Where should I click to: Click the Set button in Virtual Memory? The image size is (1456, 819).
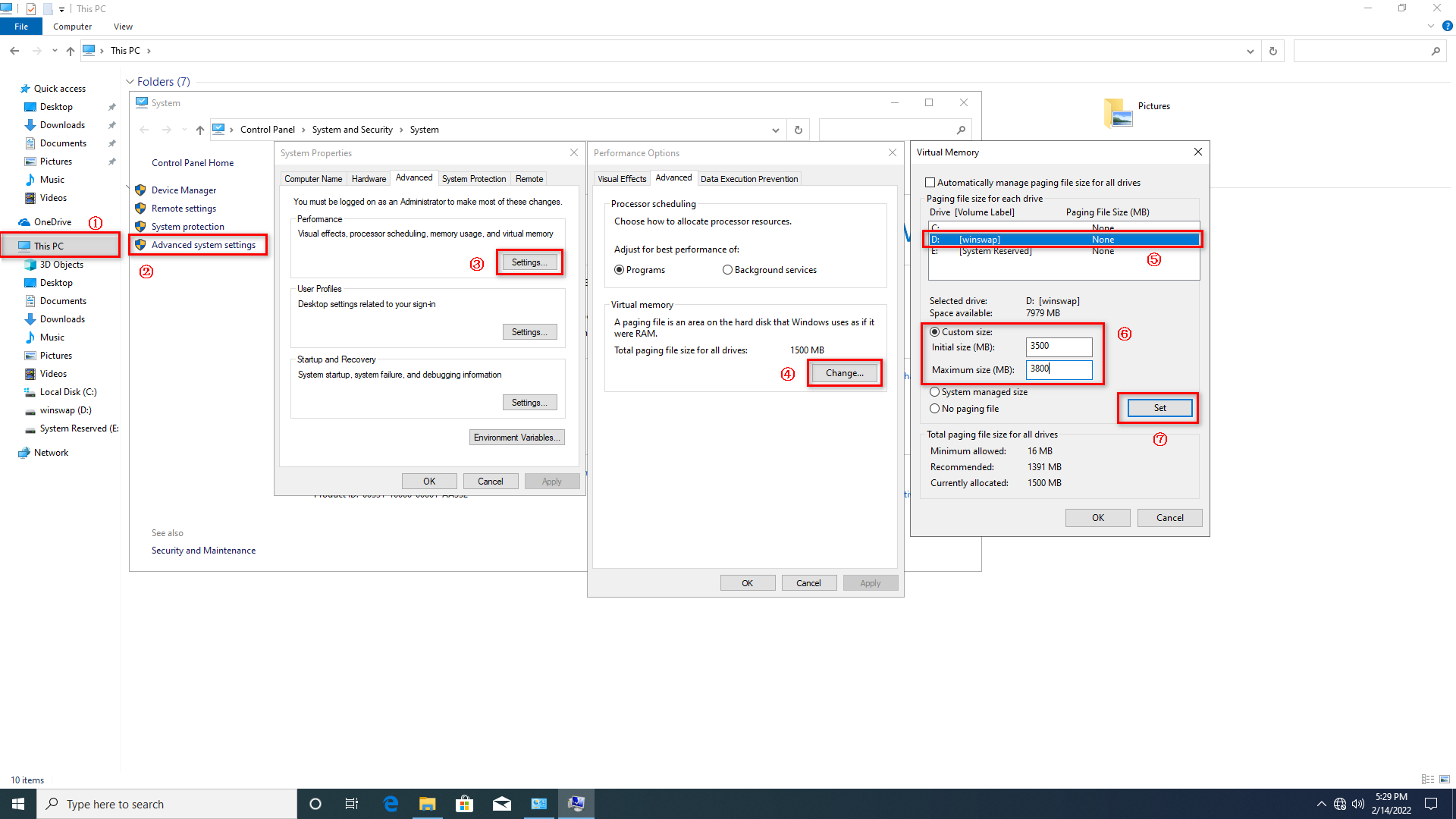(1159, 408)
